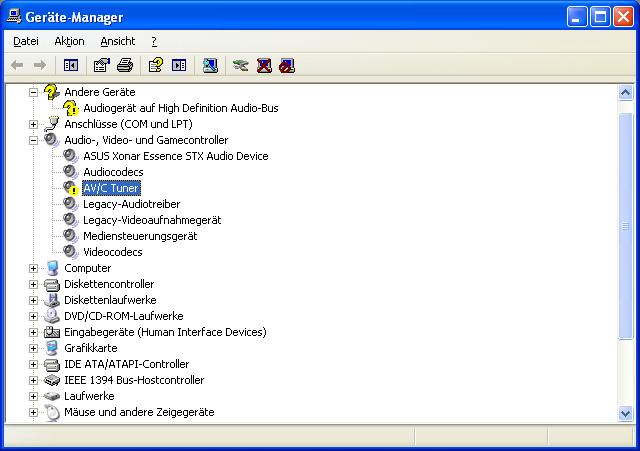640x451 pixels.
Task: Click the scan for hardware changes icon
Action: click(x=210, y=65)
